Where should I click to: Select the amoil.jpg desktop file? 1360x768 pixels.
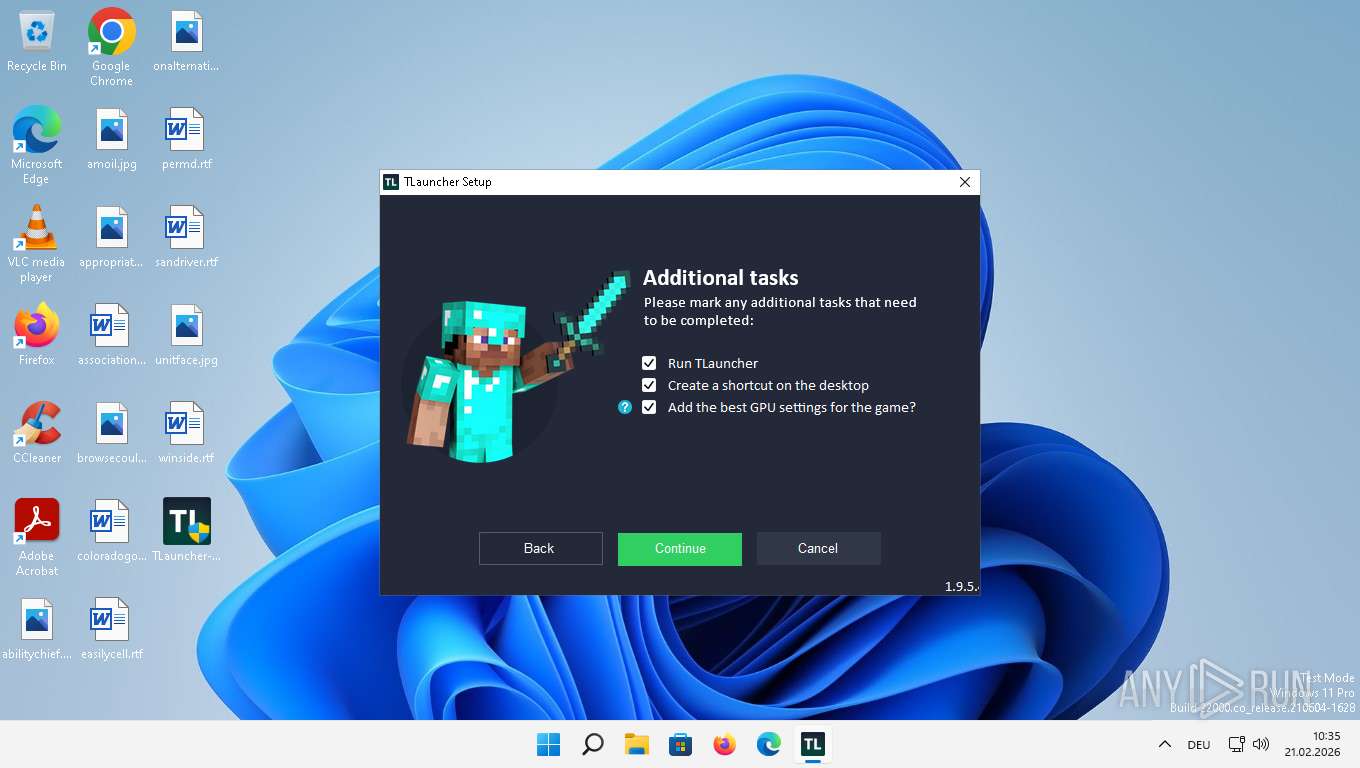pos(111,141)
